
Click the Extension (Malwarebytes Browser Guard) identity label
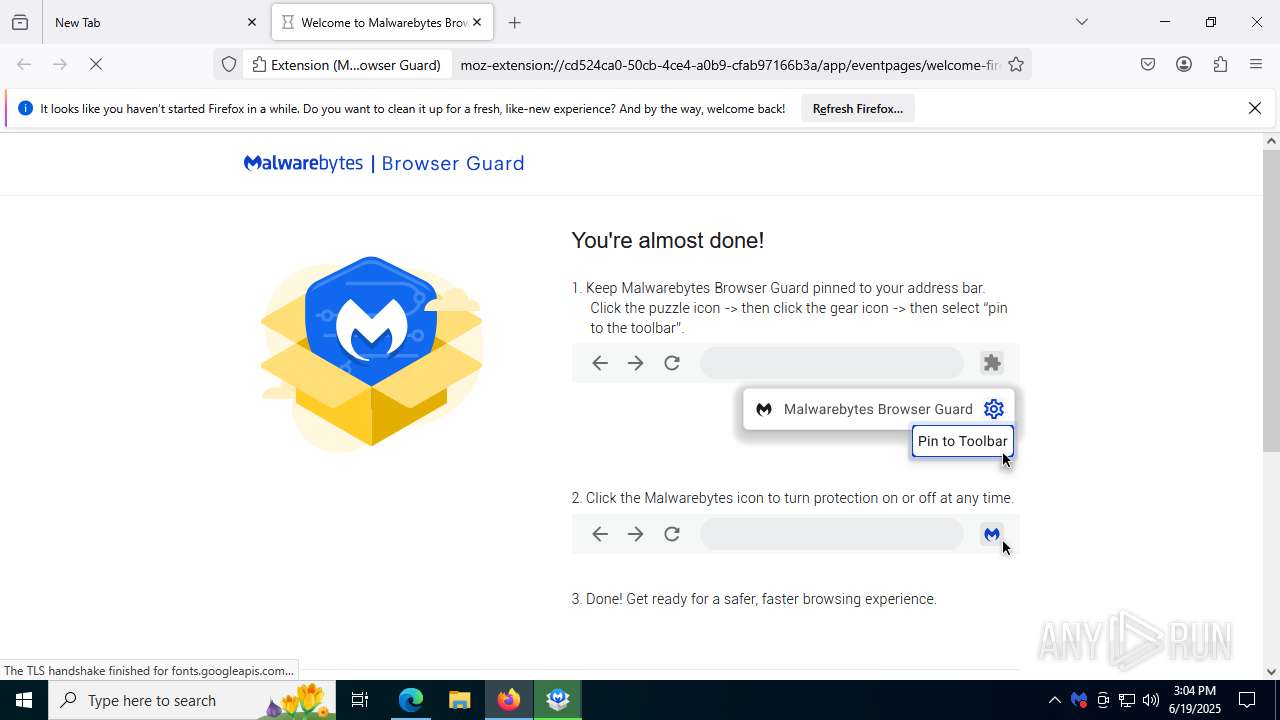point(347,65)
